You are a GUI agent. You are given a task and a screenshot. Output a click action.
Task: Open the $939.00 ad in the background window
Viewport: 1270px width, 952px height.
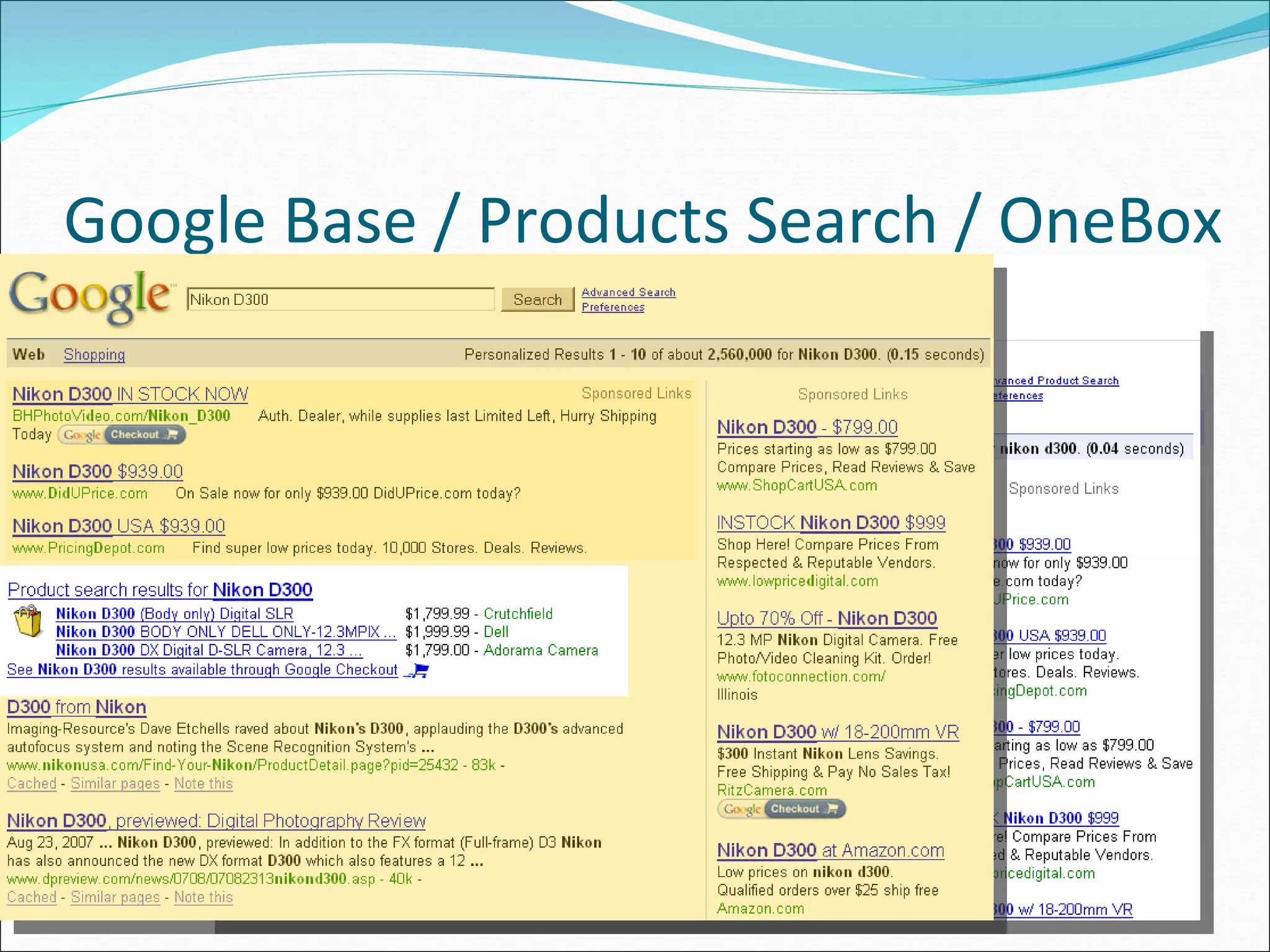point(1032,544)
